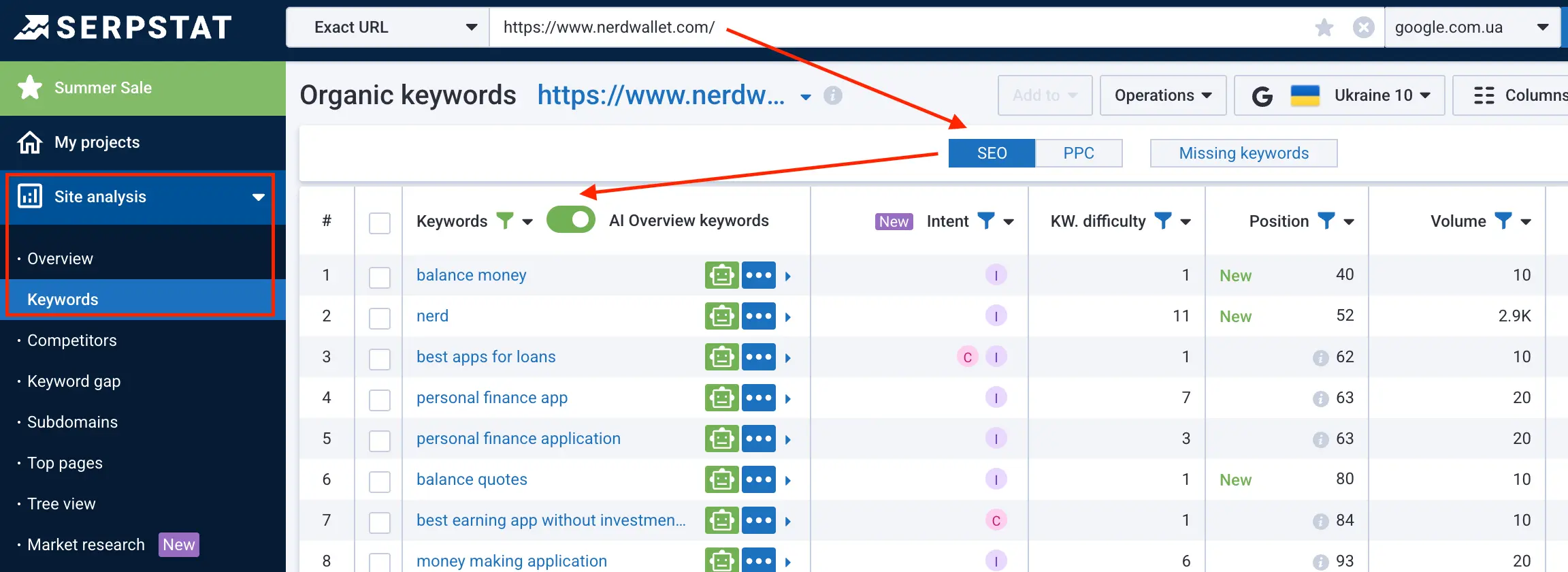Click the Intent column filter funnel icon
1568x572 pixels.
click(x=986, y=221)
